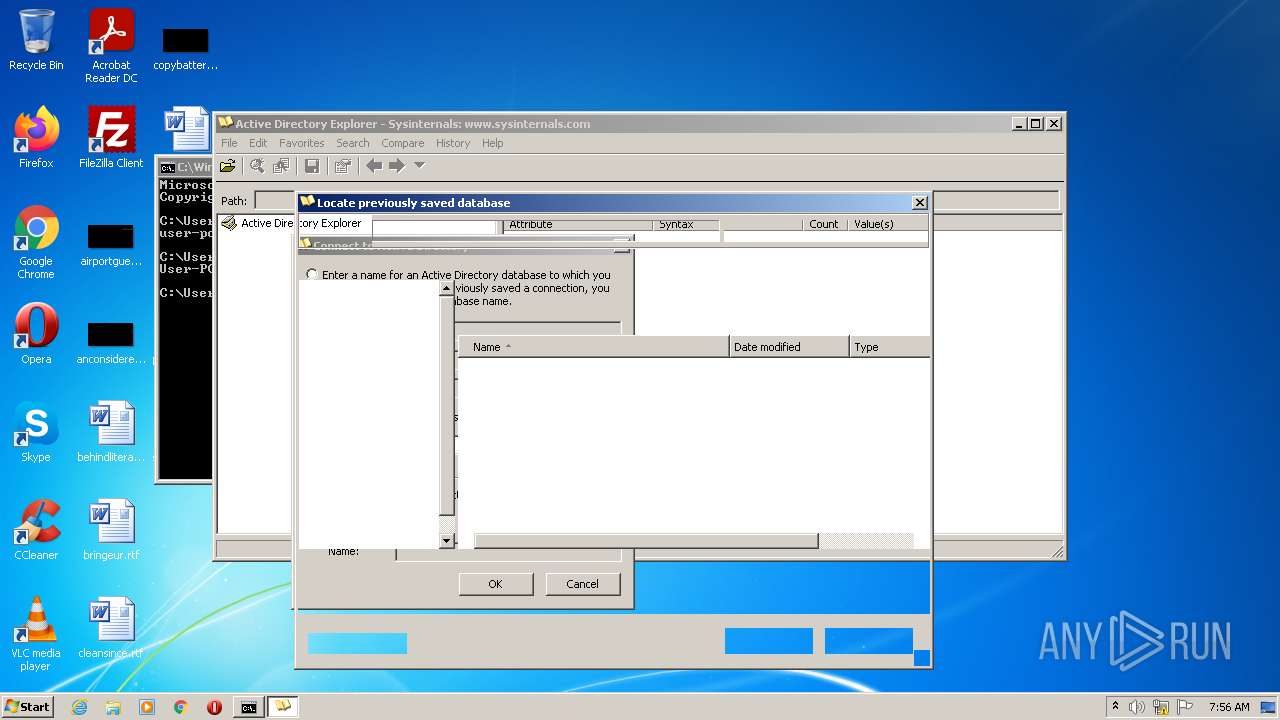The width and height of the screenshot is (1280, 720).
Task: Click the volume speaker tray icon
Action: [x=1137, y=707]
